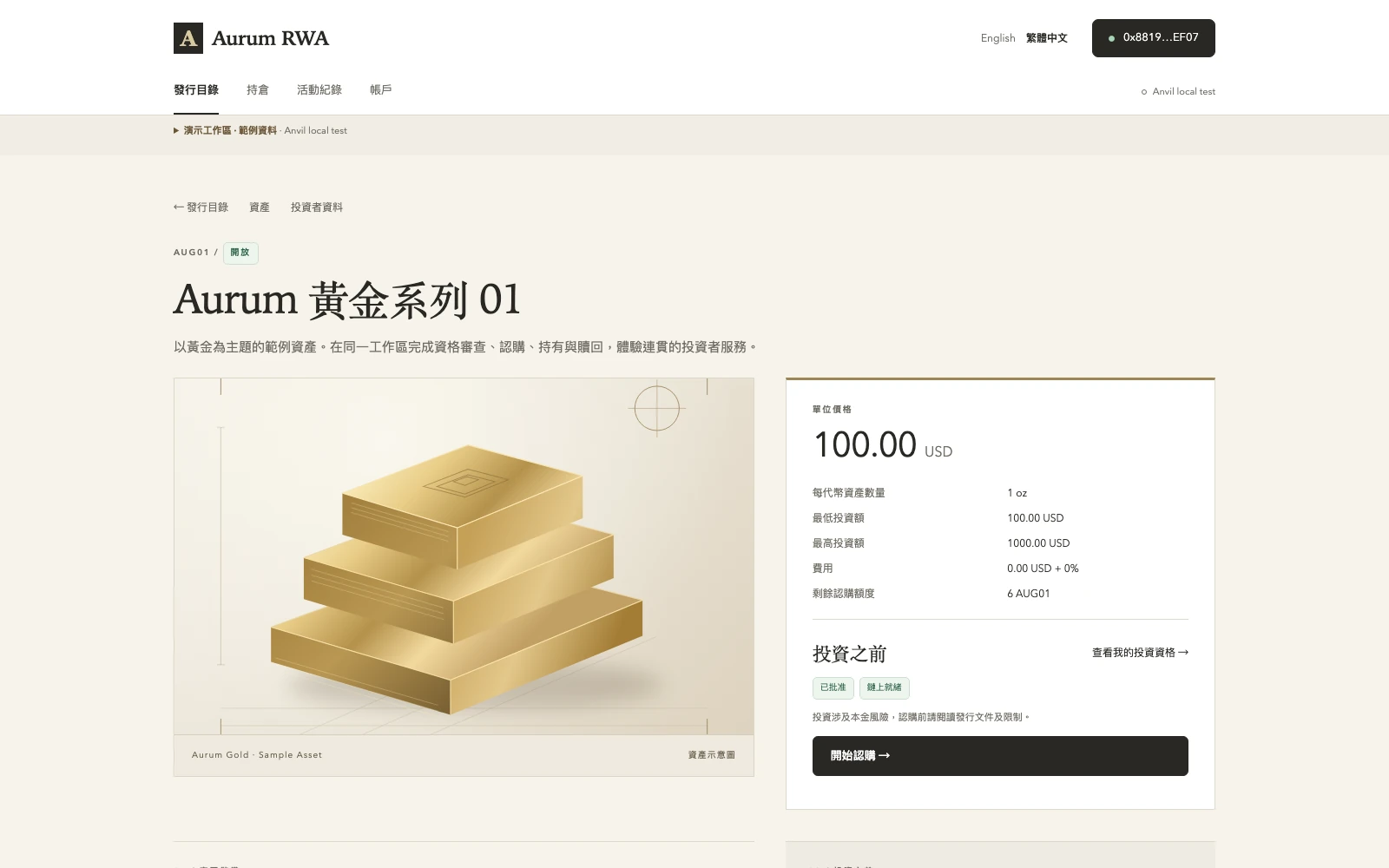Image resolution: width=1389 pixels, height=868 pixels.
Task: Click the 開始認購 subscribe button
Action: coord(1000,756)
